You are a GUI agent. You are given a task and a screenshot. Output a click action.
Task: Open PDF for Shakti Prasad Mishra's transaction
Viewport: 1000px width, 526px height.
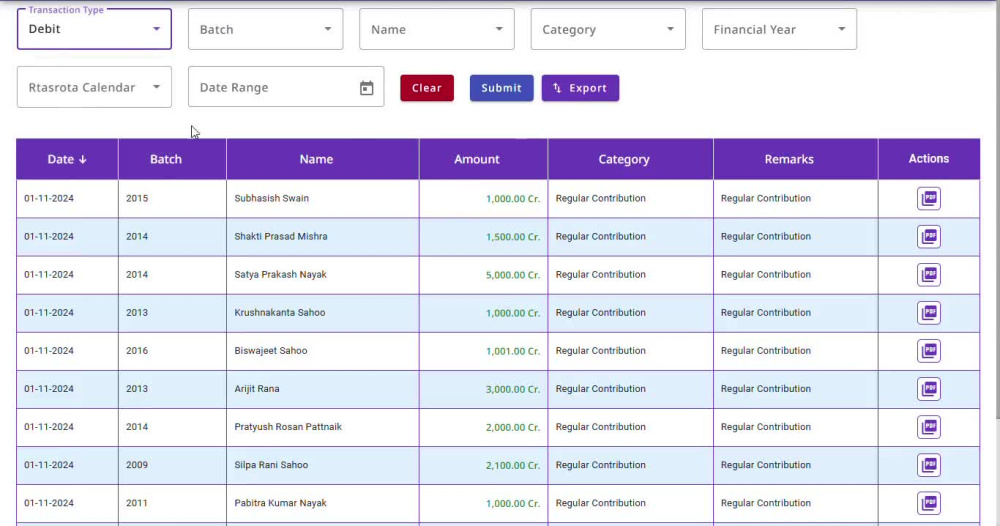click(929, 237)
